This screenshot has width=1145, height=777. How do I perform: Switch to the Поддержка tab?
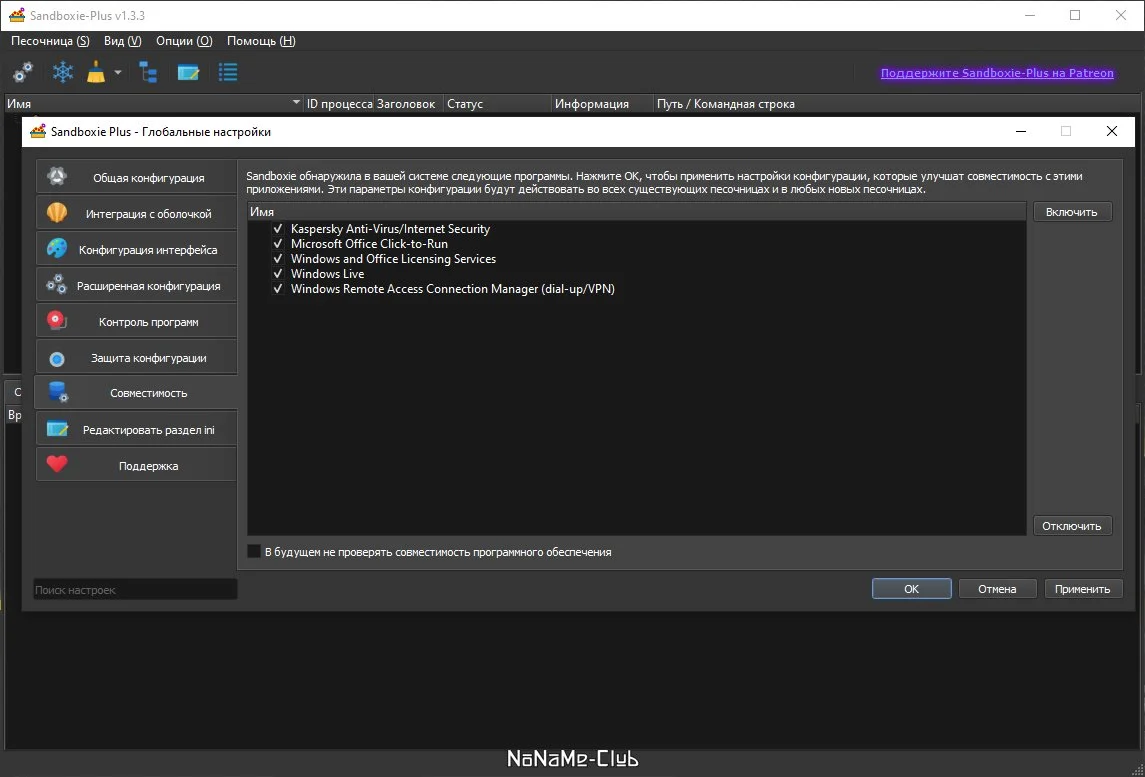pyautogui.click(x=137, y=465)
